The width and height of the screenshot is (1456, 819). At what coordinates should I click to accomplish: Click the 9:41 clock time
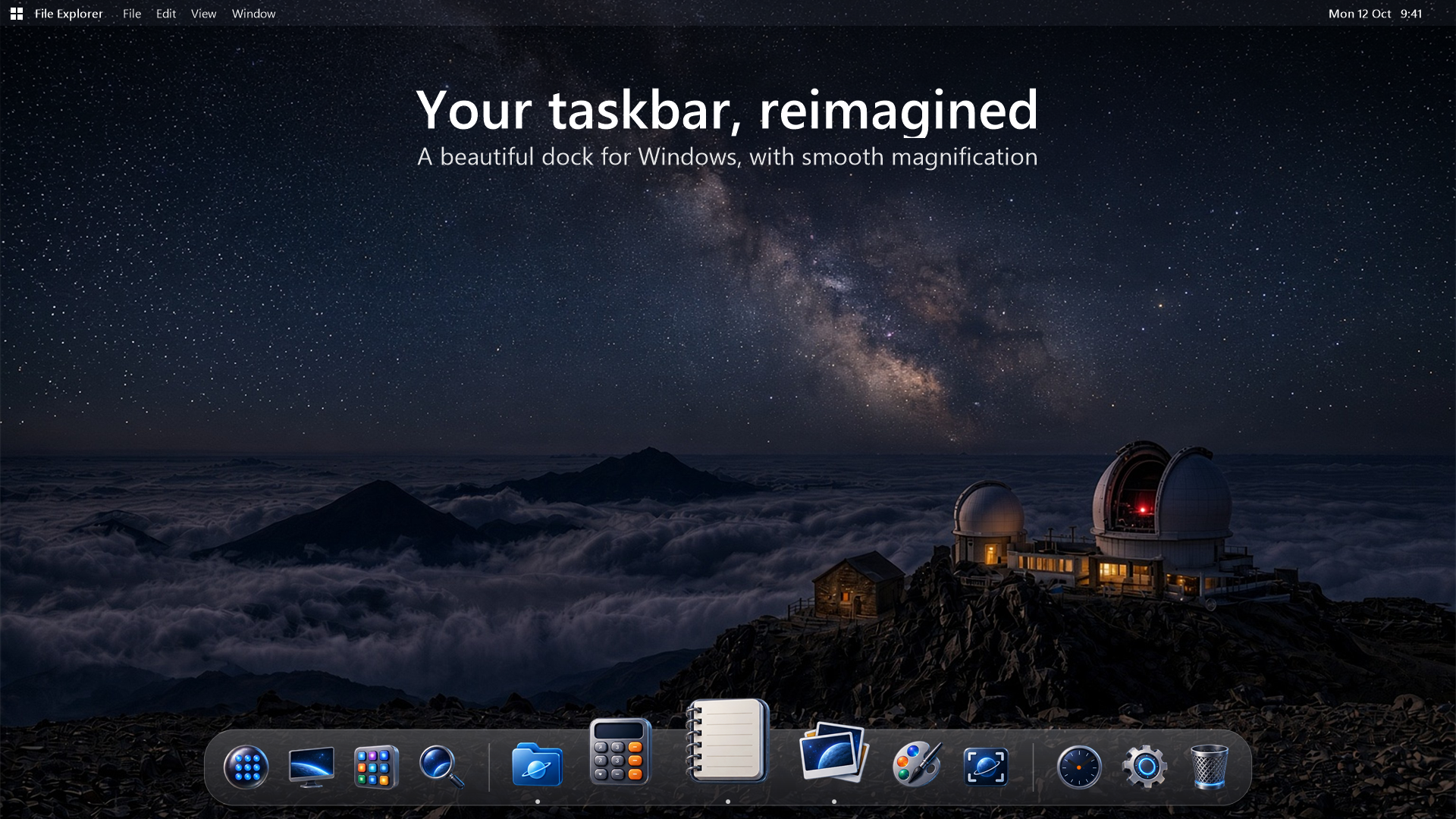[x=1411, y=14]
